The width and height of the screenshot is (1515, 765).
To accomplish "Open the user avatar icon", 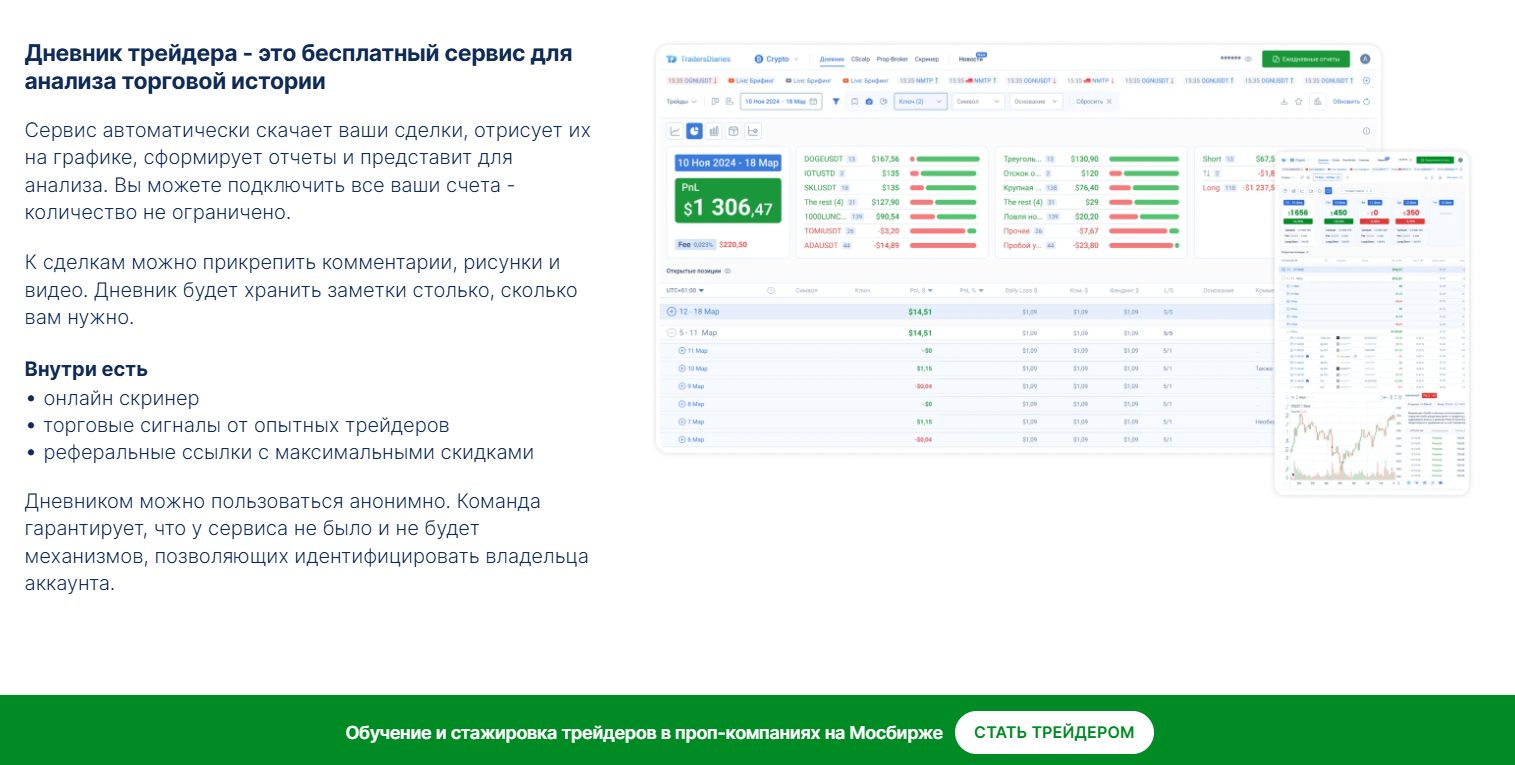I will click(1365, 59).
